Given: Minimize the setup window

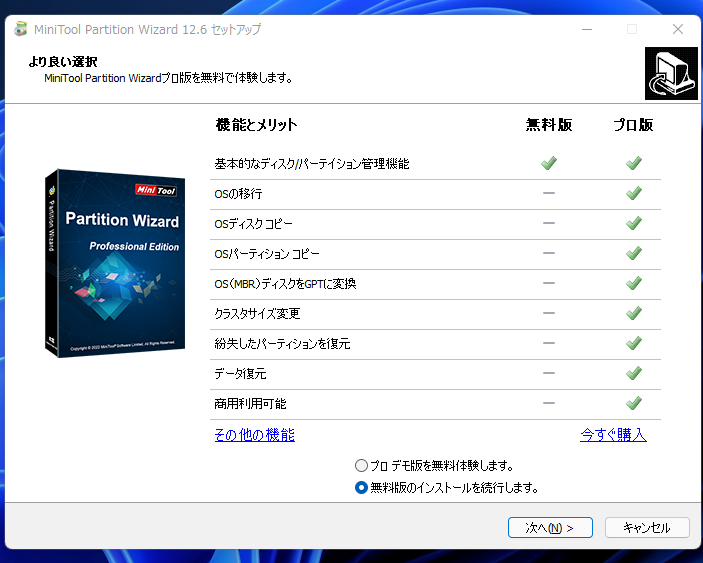Looking at the screenshot, I should tap(587, 29).
